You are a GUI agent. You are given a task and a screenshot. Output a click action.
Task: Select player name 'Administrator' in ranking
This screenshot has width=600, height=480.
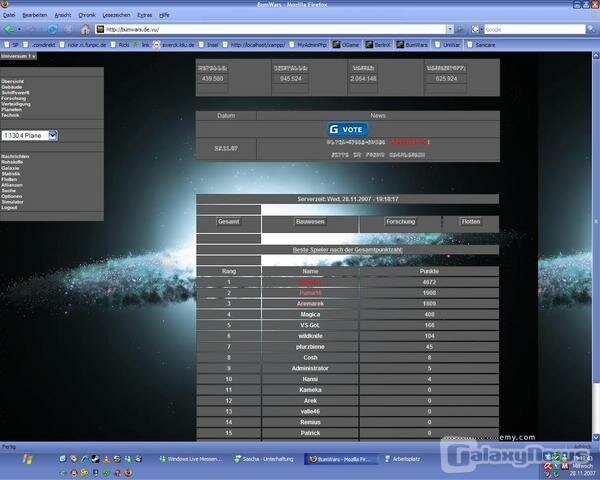pyautogui.click(x=310, y=368)
